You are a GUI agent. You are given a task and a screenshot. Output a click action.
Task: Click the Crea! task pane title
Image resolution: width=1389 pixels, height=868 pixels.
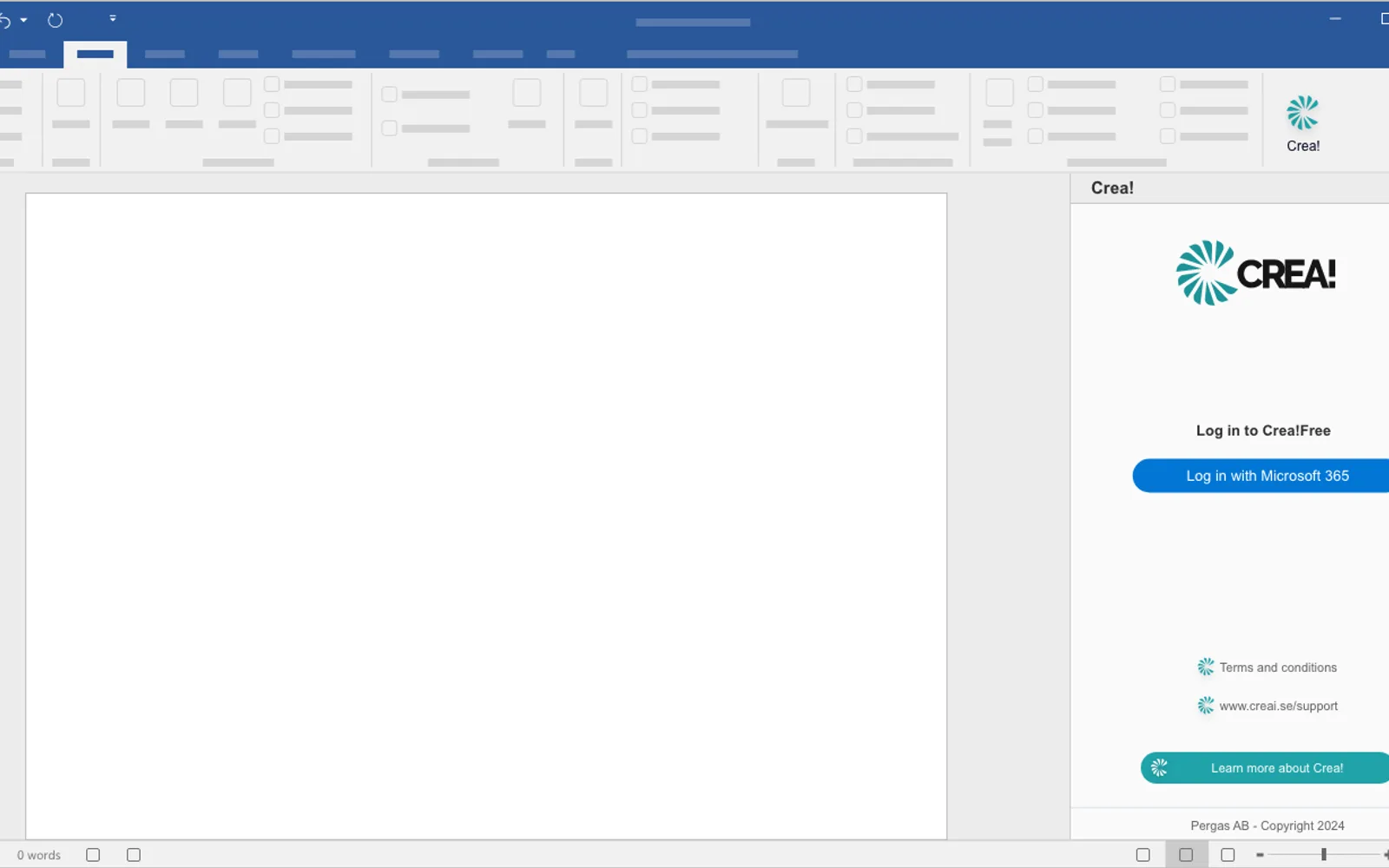1112,188
